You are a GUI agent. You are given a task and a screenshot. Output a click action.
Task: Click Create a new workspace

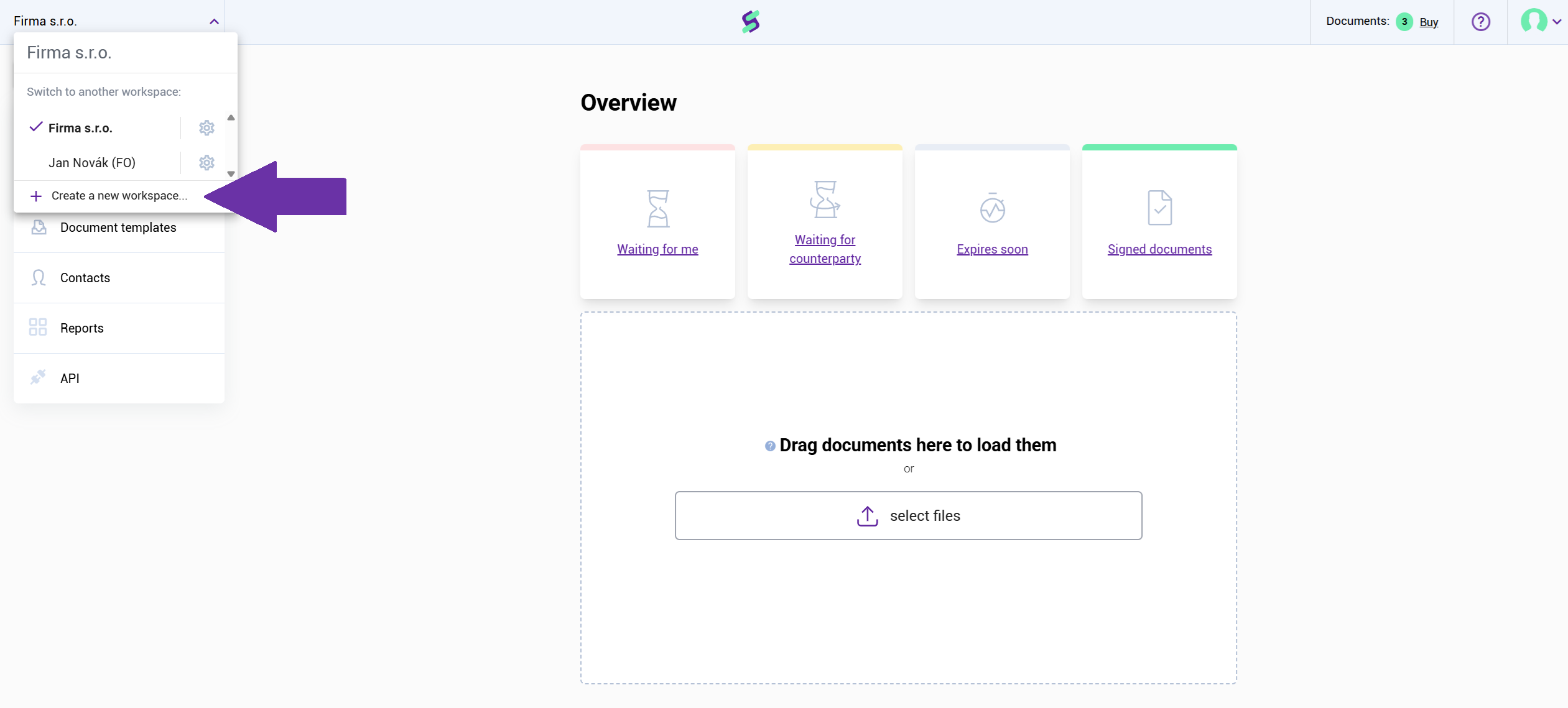point(118,196)
